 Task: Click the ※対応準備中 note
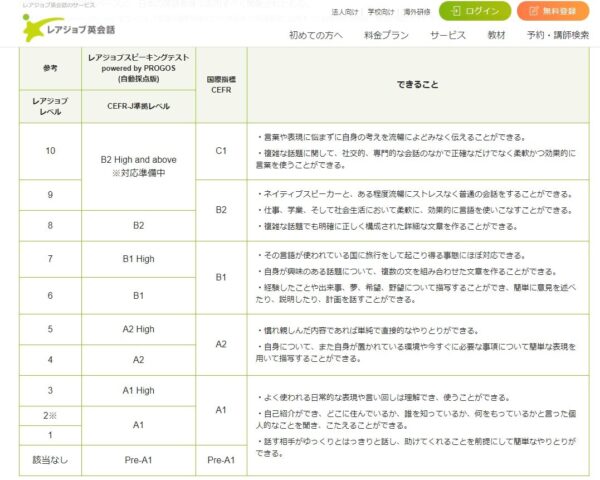[139, 173]
